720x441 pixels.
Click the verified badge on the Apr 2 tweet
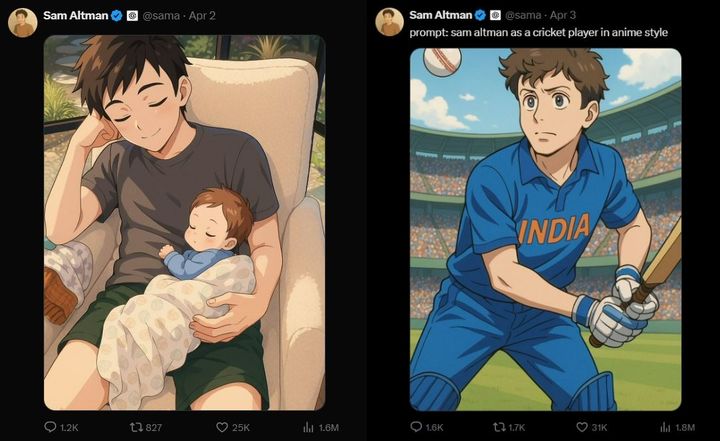[115, 15]
